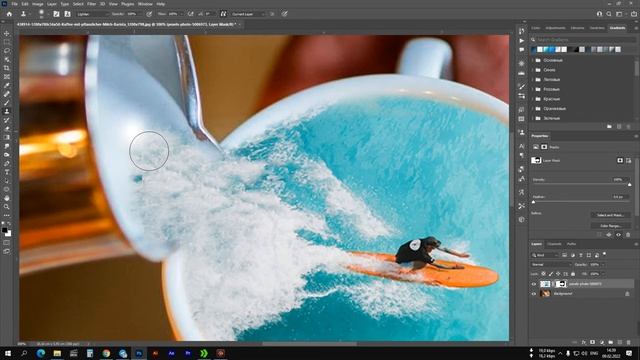Viewport: 640px width, 360px height.
Task: Select the Hand tool
Action: tap(7, 198)
